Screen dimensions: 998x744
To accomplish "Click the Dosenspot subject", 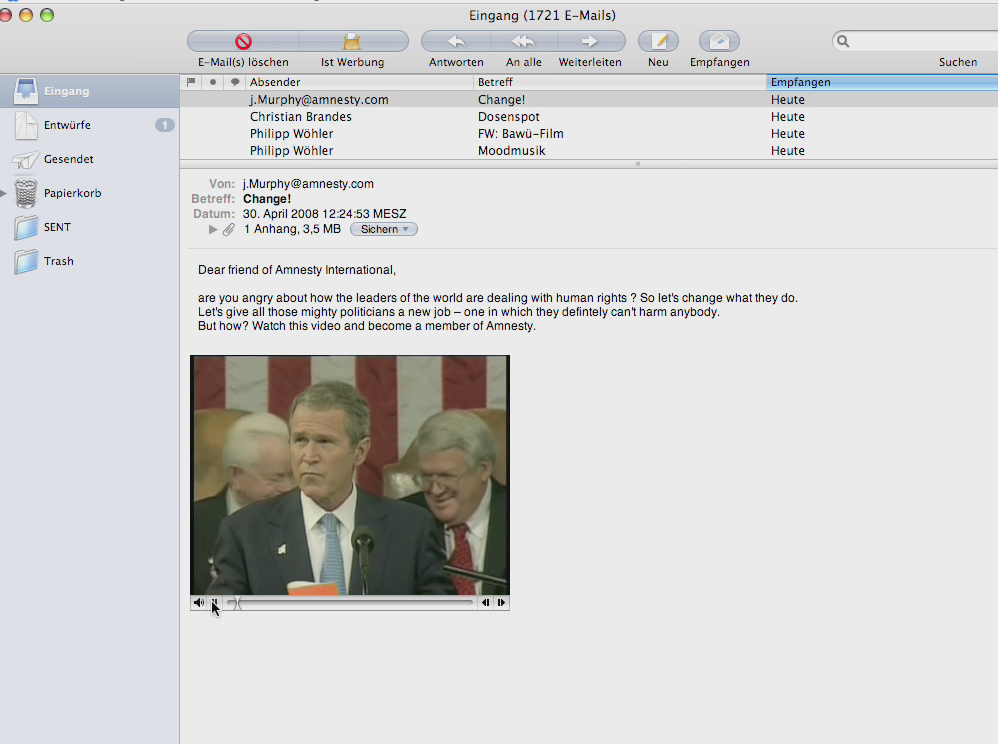I will coord(509,116).
